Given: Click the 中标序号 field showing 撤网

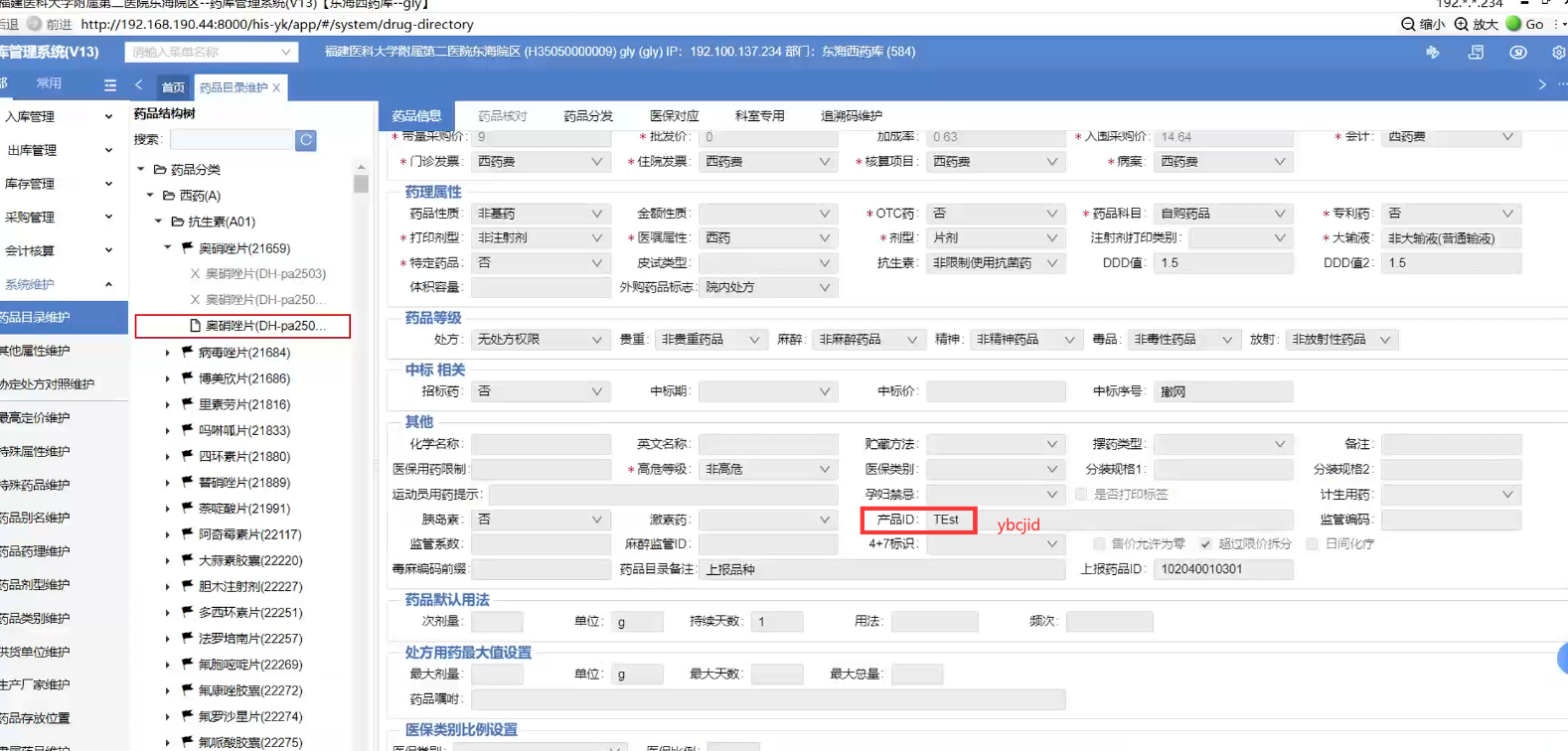Looking at the screenshot, I should 1223,391.
